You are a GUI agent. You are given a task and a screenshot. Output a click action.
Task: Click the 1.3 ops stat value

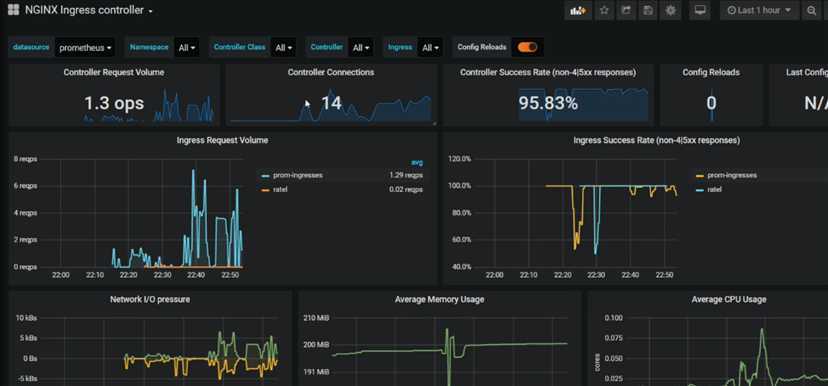[114, 103]
